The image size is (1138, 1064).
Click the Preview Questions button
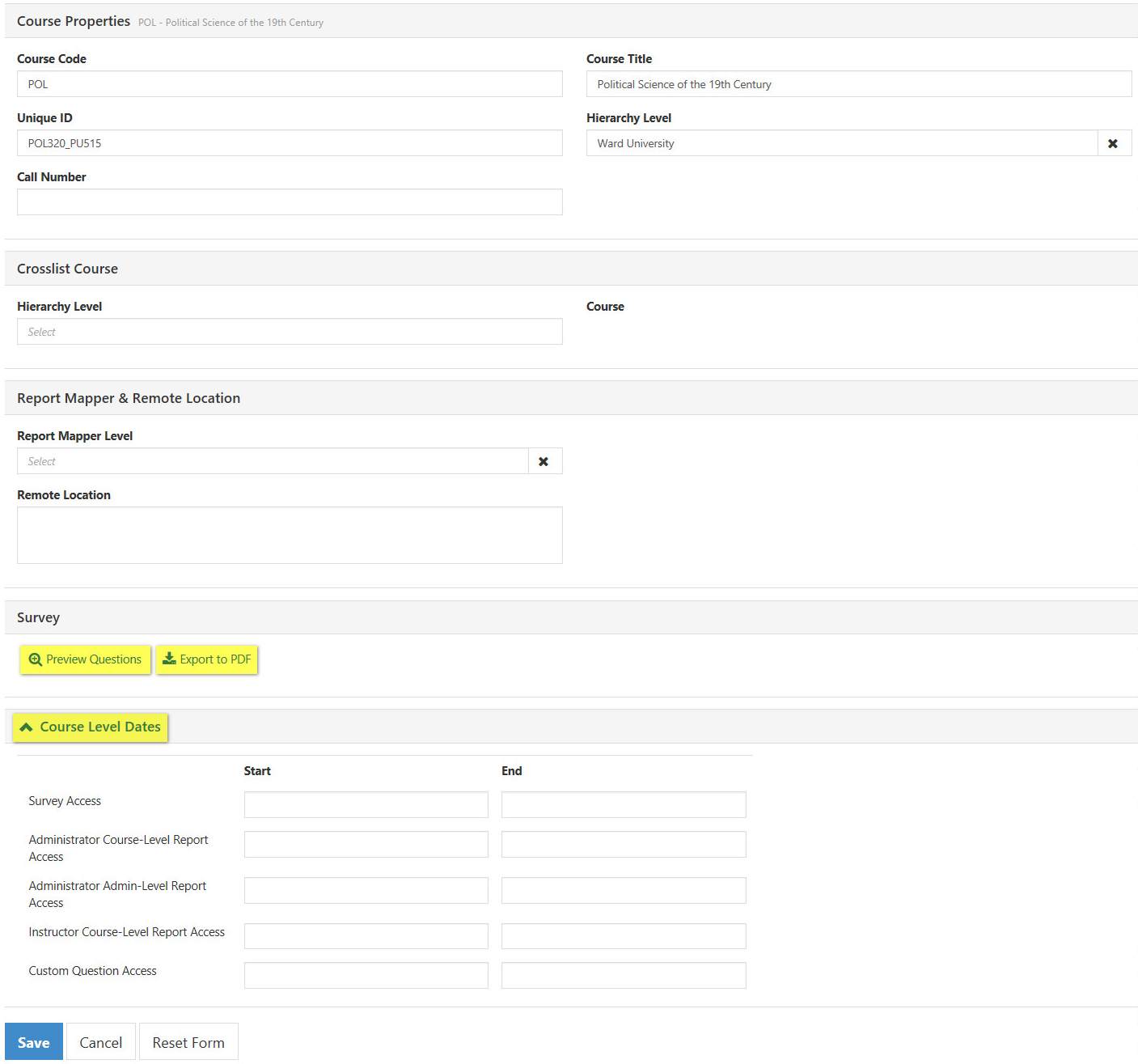(x=85, y=659)
